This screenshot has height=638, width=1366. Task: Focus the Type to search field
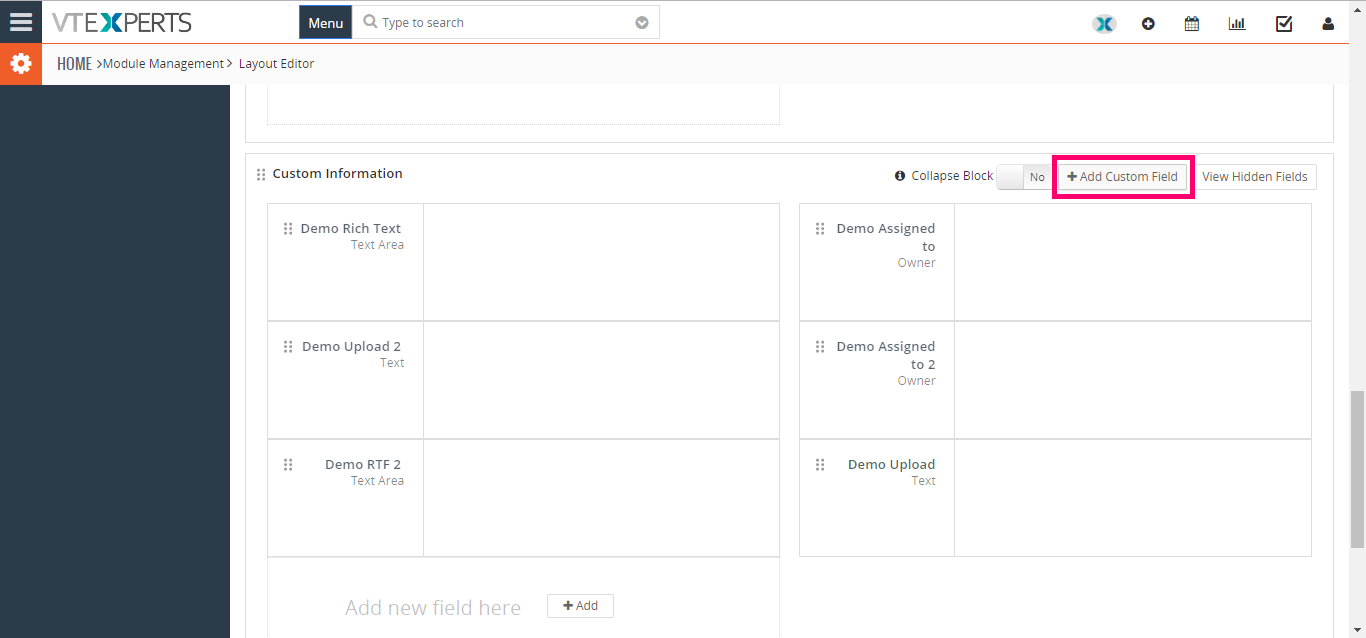[507, 23]
